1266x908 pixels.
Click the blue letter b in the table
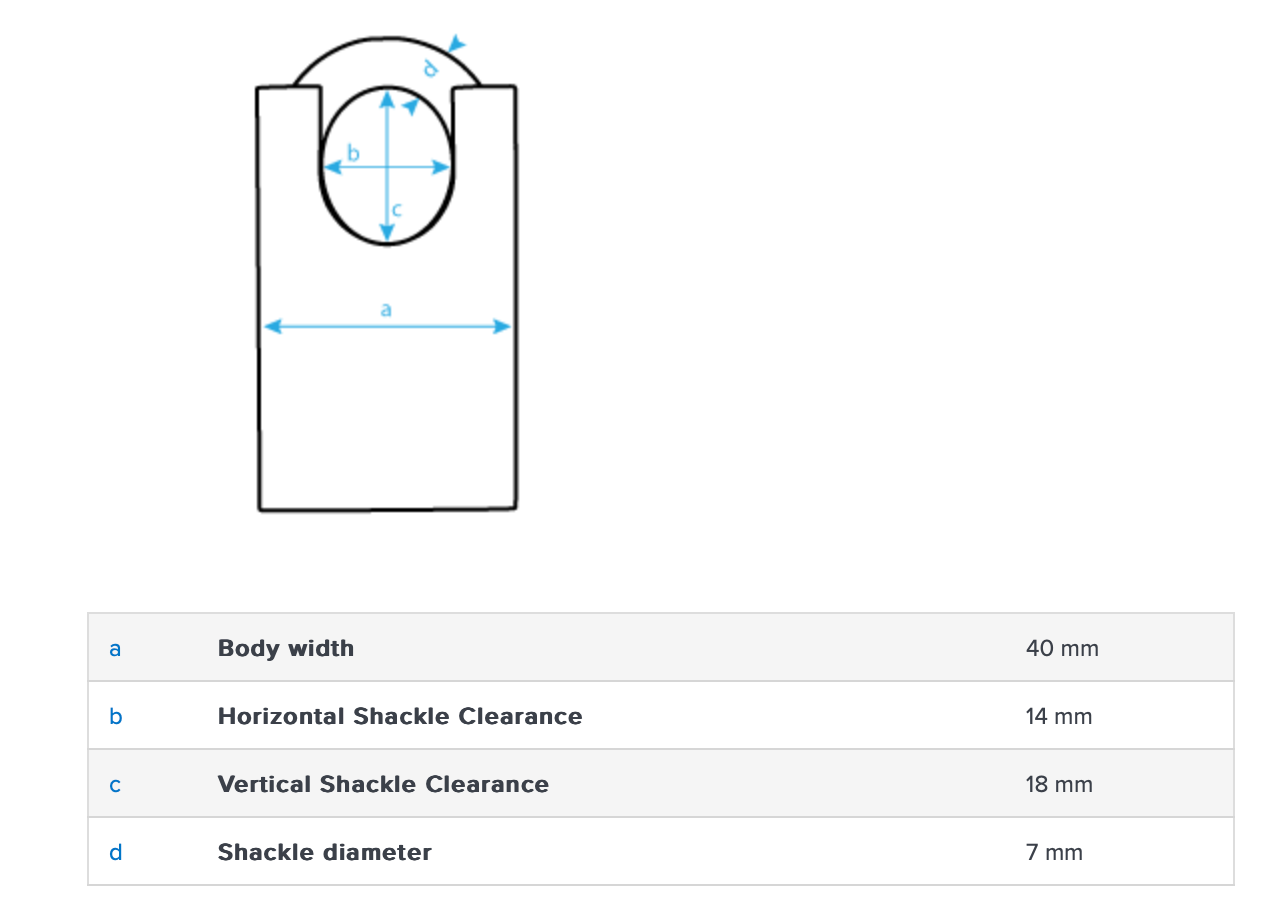click(x=115, y=717)
